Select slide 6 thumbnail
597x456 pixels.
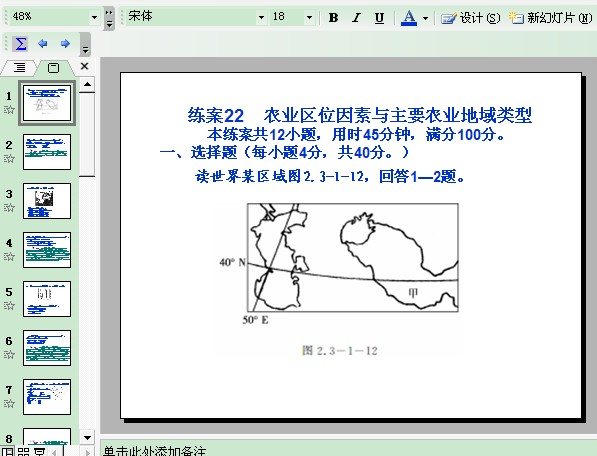coord(47,348)
